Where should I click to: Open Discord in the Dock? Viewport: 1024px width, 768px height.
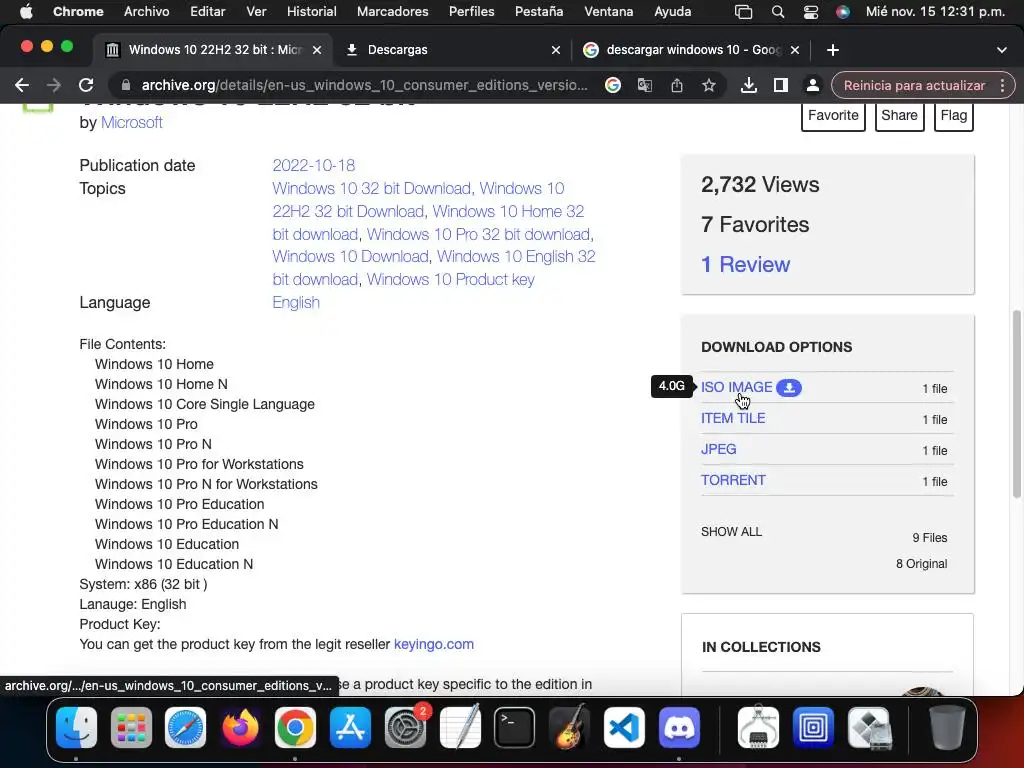[679, 727]
